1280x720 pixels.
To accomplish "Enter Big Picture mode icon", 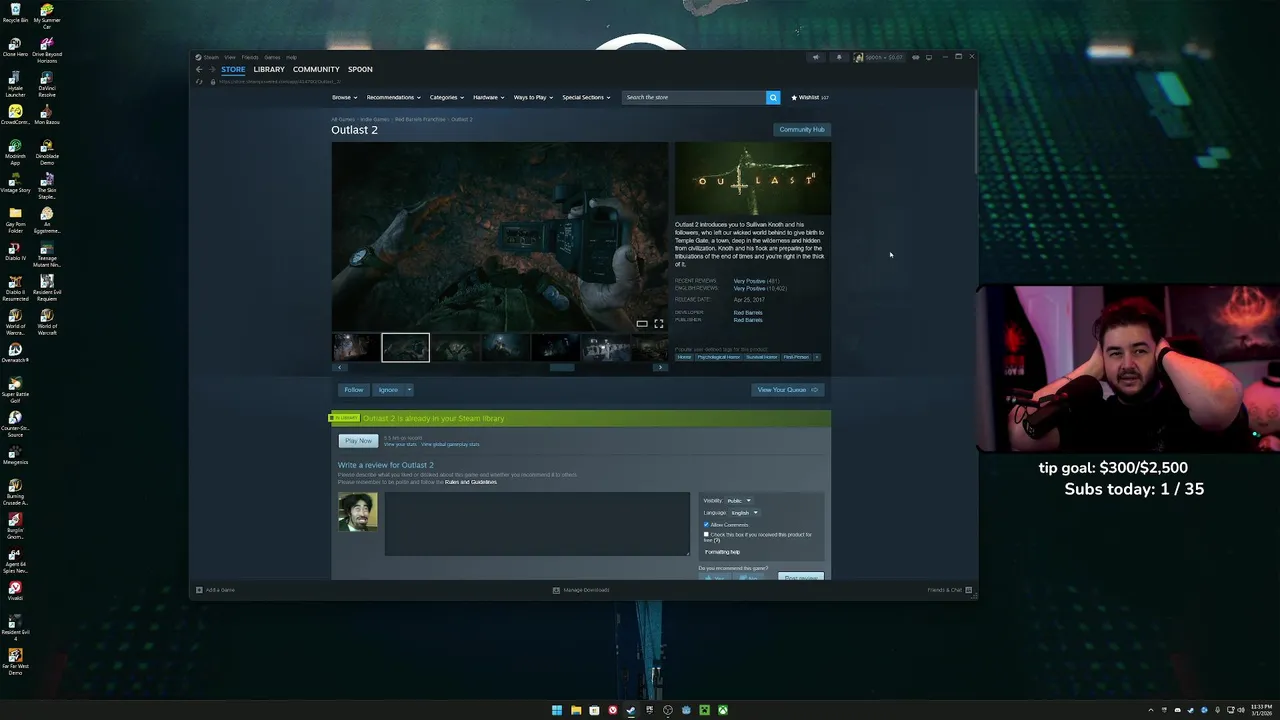I will point(929,57).
